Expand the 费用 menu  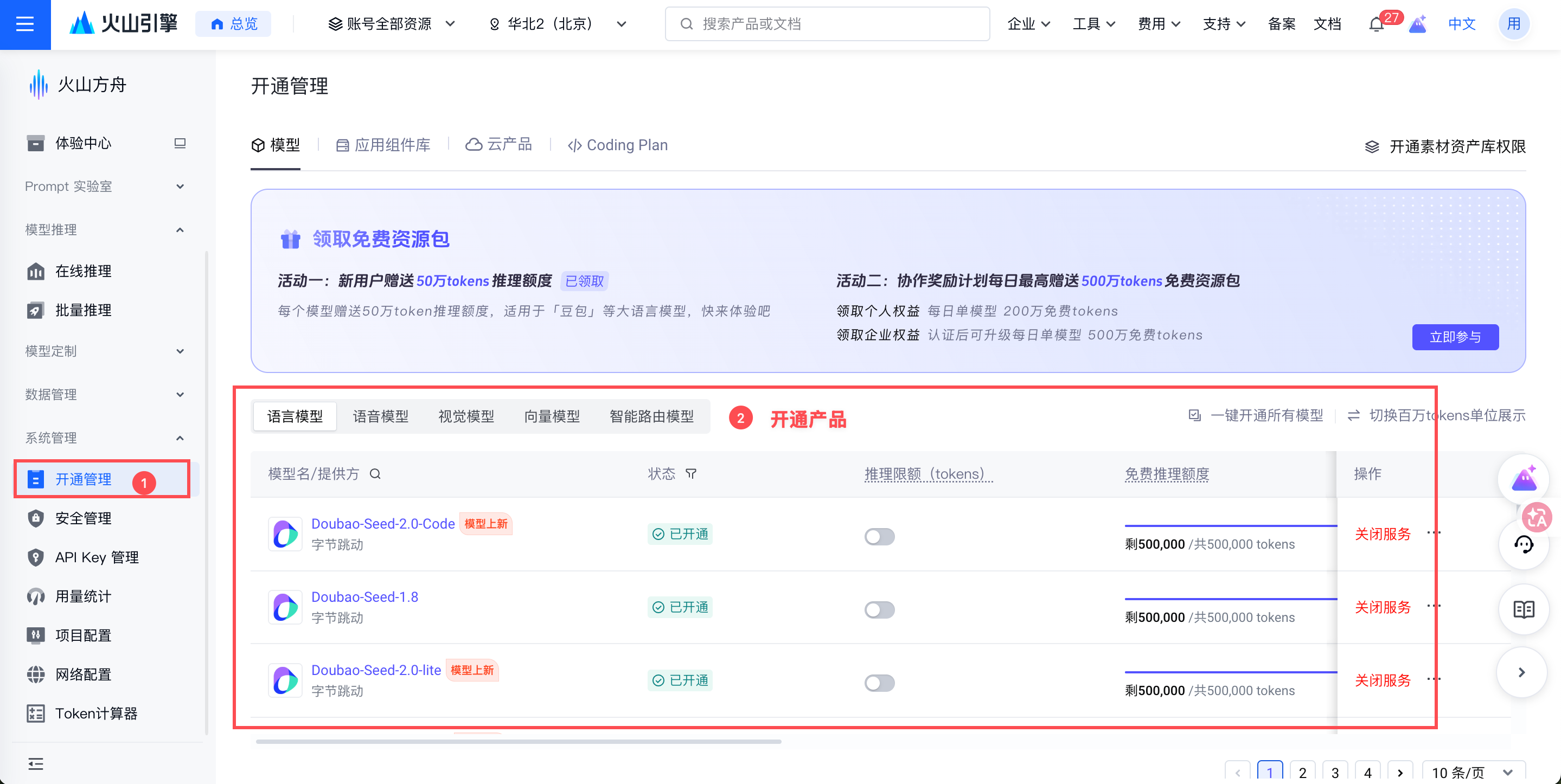tap(1159, 24)
